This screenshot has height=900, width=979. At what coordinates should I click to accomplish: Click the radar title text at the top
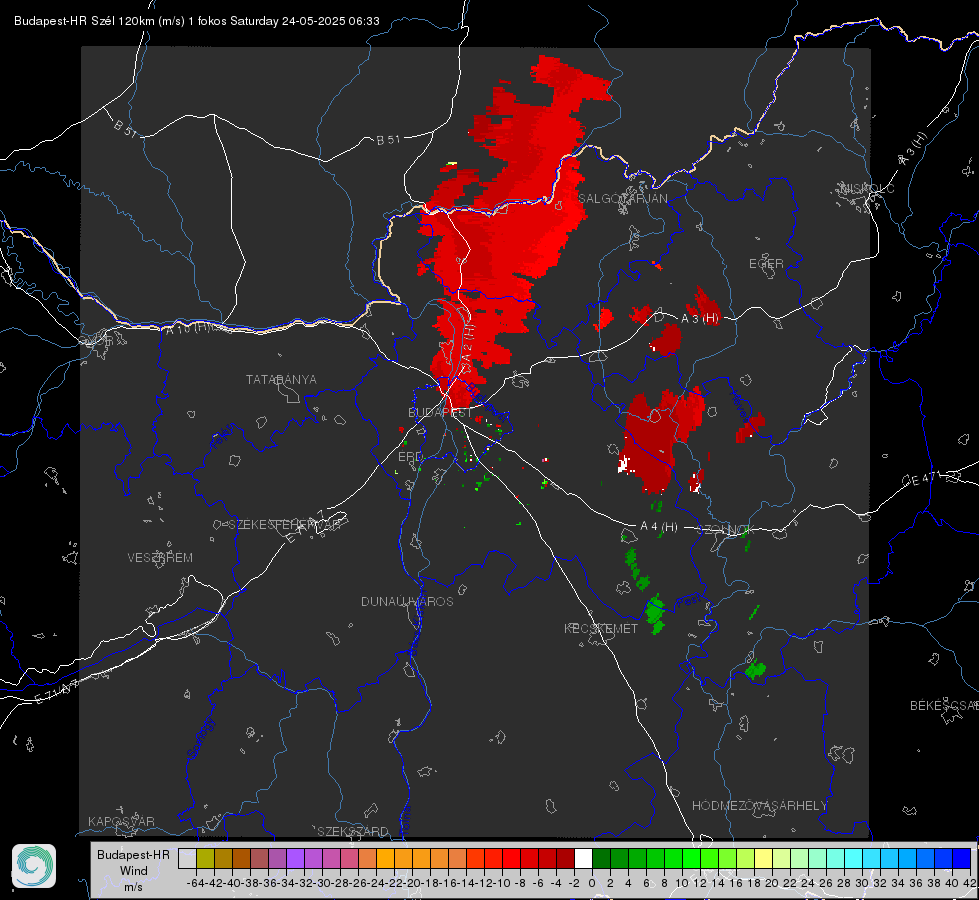pos(197,21)
